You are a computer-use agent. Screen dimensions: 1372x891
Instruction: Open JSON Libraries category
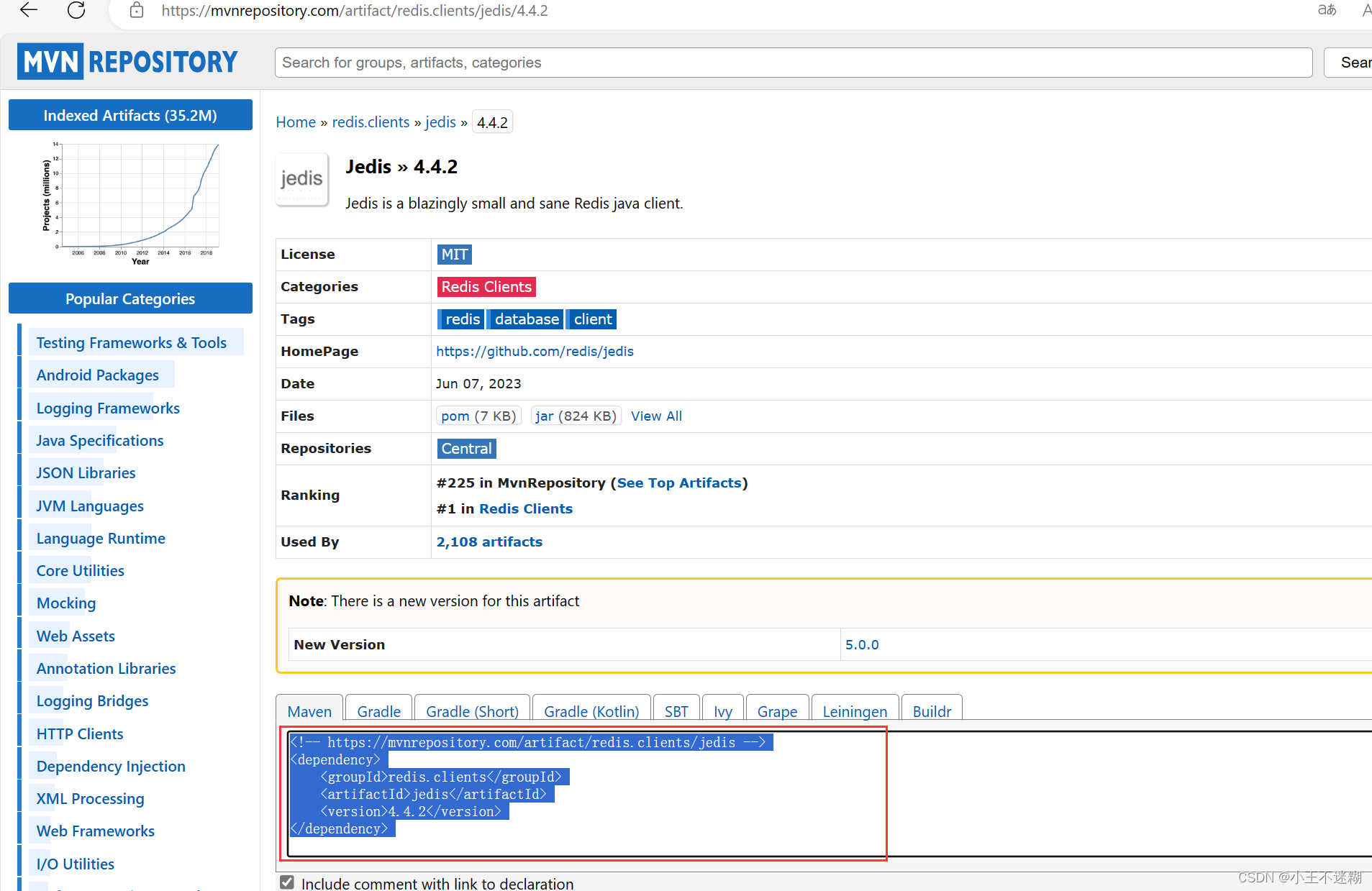coord(86,472)
